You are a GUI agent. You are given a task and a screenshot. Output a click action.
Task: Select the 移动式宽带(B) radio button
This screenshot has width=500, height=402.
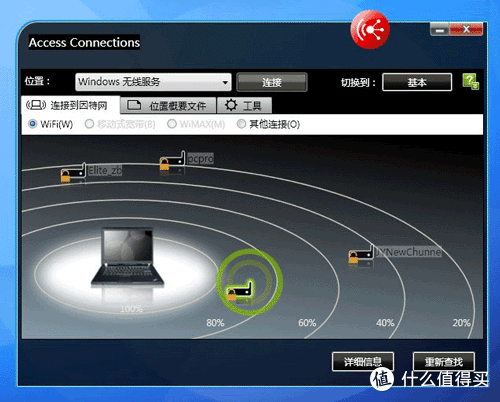(x=89, y=124)
